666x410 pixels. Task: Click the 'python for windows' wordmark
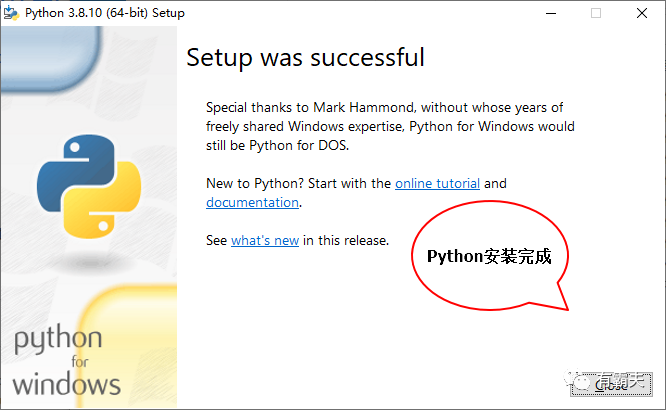[66, 361]
